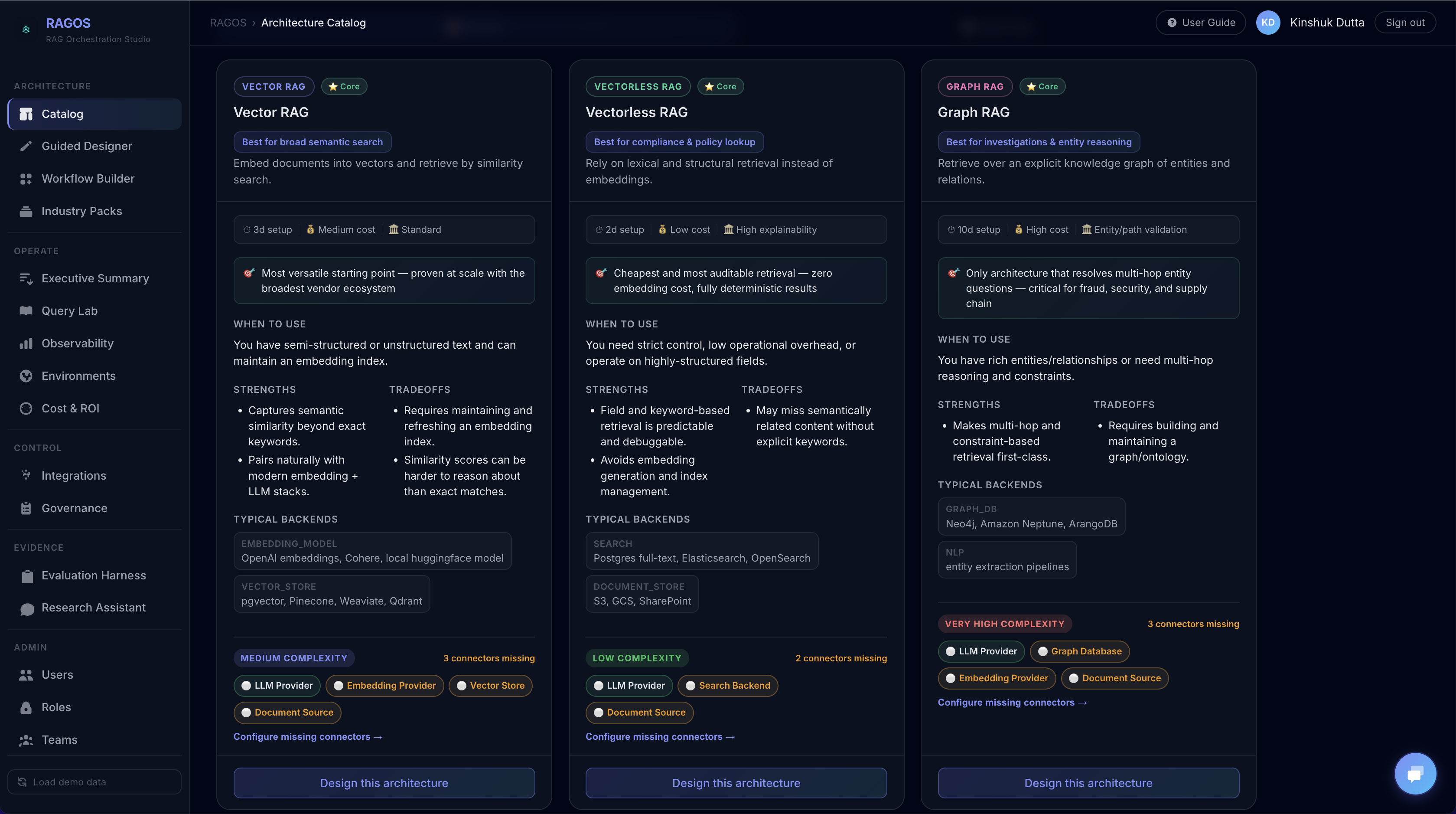The height and width of the screenshot is (814, 1456).
Task: Click the Graph Database connector status chip
Action: click(1079, 651)
